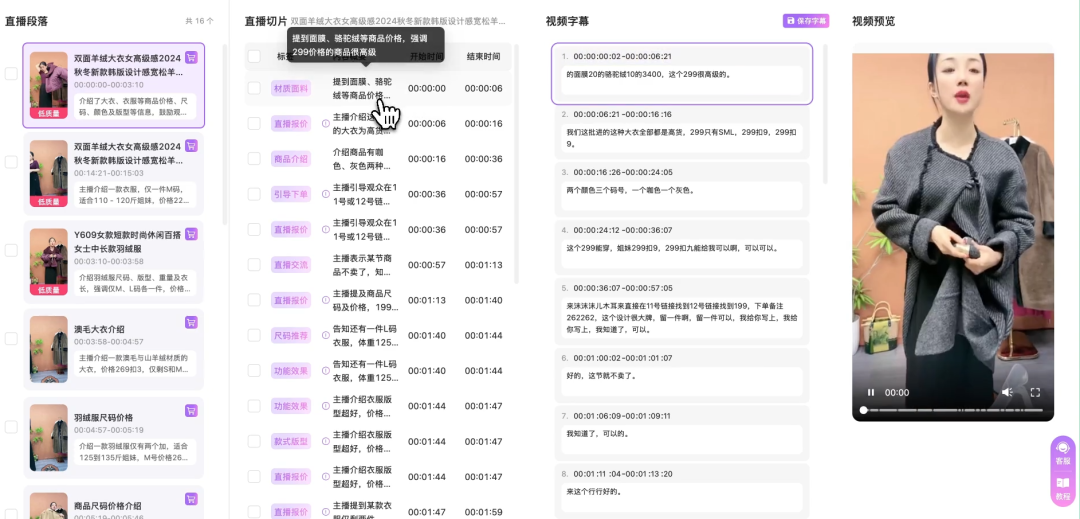Click info icon in 直播报价 row starting 00:01:13
1080x519 pixels.
[x=326, y=300]
